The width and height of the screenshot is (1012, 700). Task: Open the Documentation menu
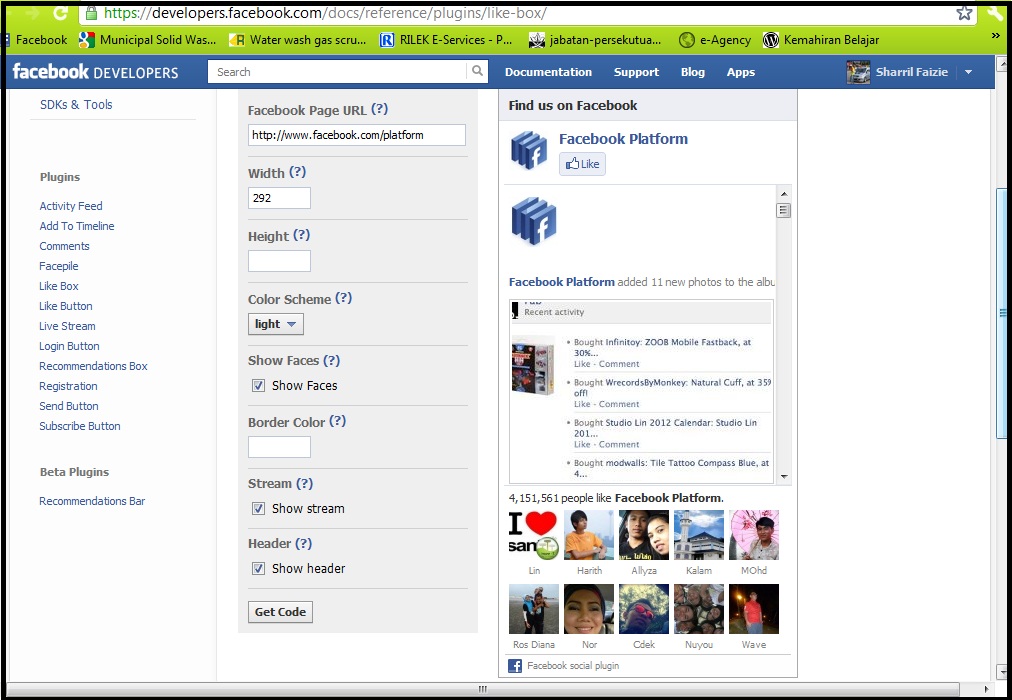click(x=548, y=72)
